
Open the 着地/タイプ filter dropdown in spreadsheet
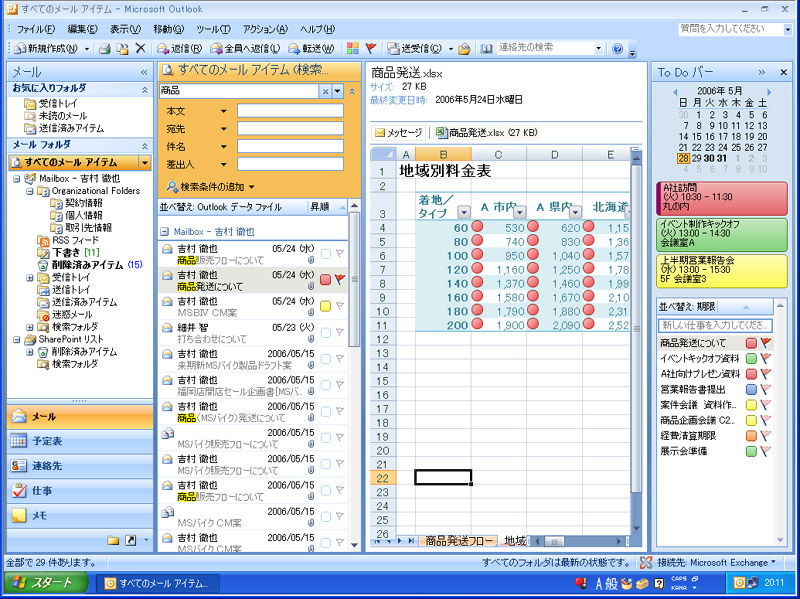[x=464, y=212]
